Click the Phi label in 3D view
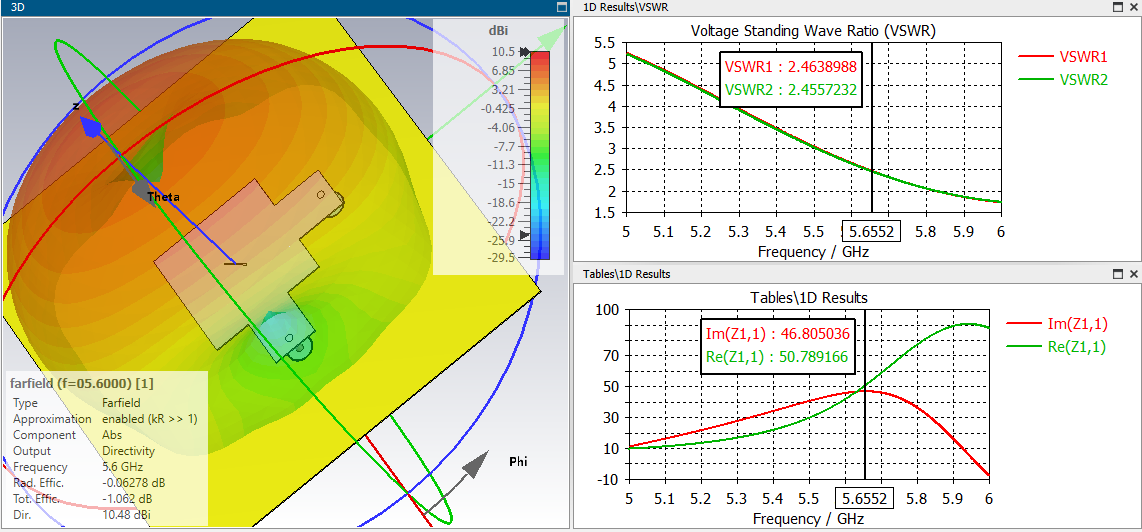The width and height of the screenshot is (1142, 532). pyautogui.click(x=518, y=462)
